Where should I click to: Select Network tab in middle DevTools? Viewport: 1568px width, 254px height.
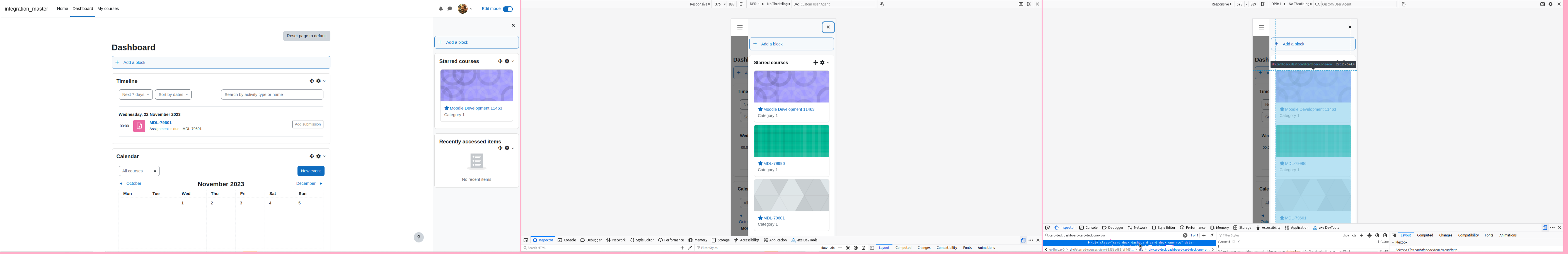click(x=616, y=241)
